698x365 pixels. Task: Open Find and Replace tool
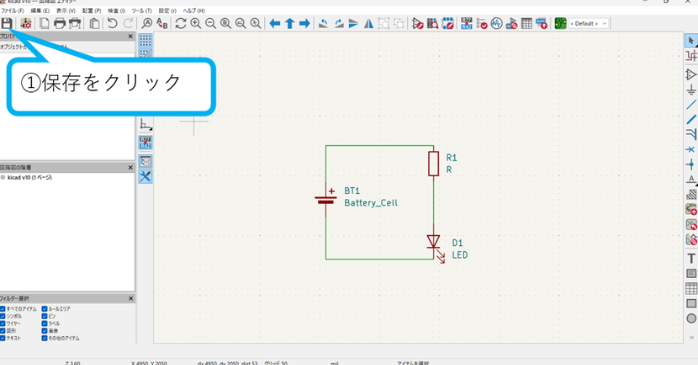(162, 23)
